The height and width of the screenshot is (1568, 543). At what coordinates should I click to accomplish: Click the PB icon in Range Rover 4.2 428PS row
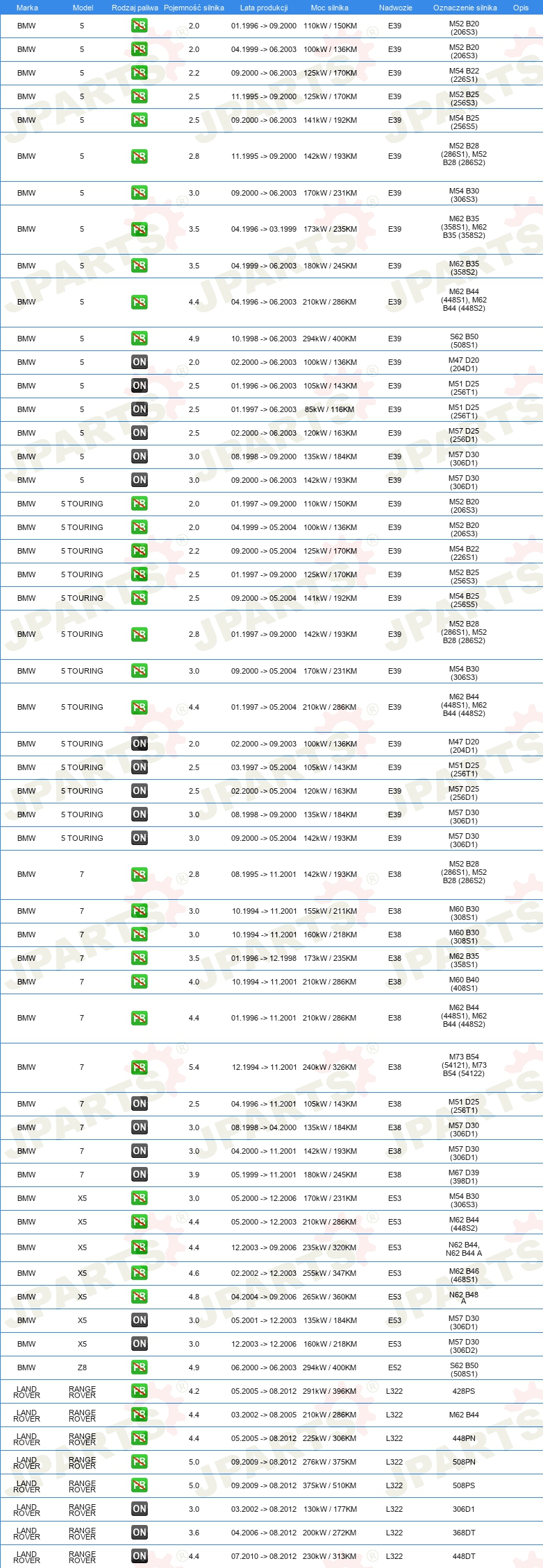(x=140, y=1391)
